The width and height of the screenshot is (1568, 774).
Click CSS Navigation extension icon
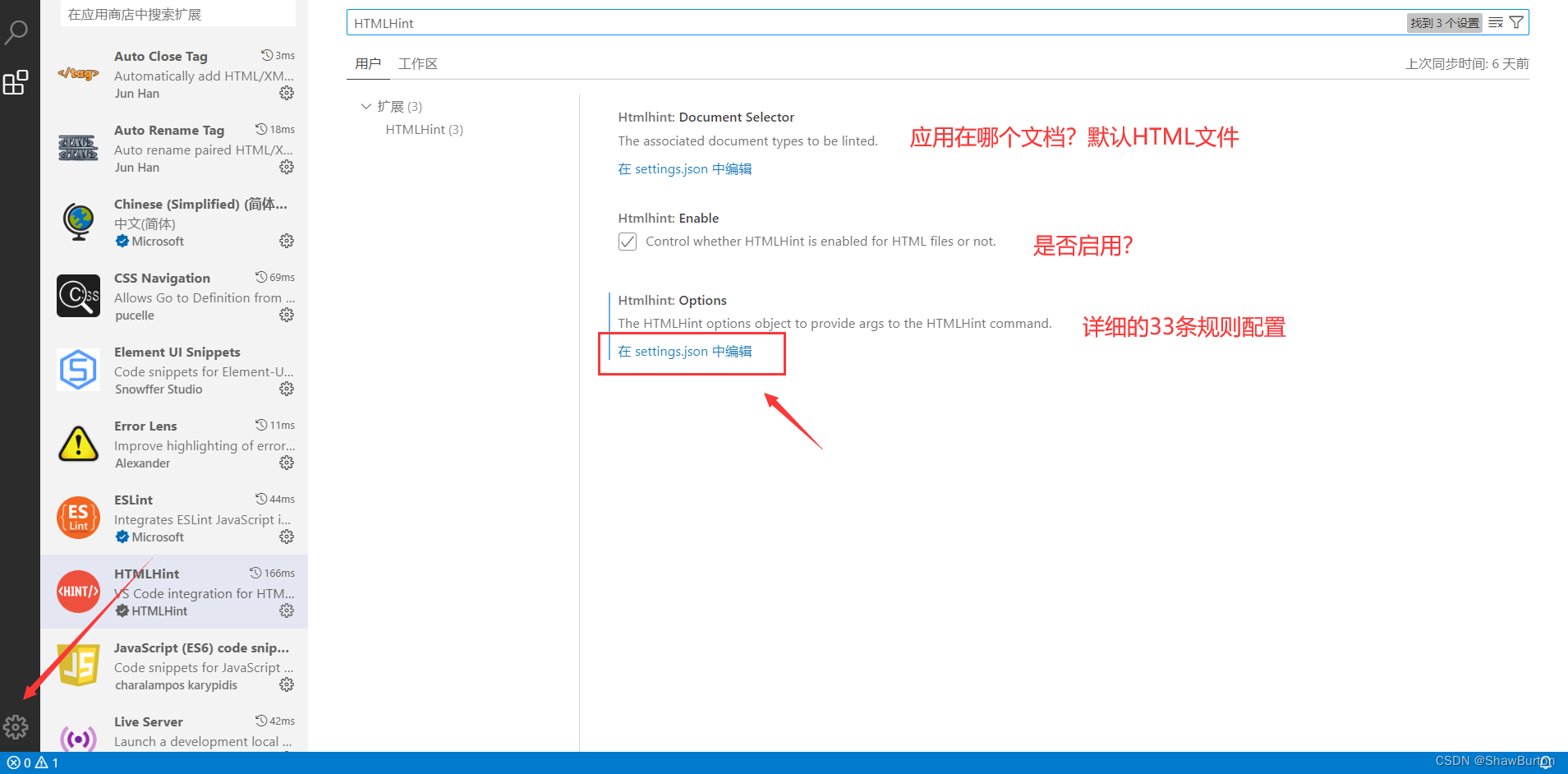tap(78, 296)
